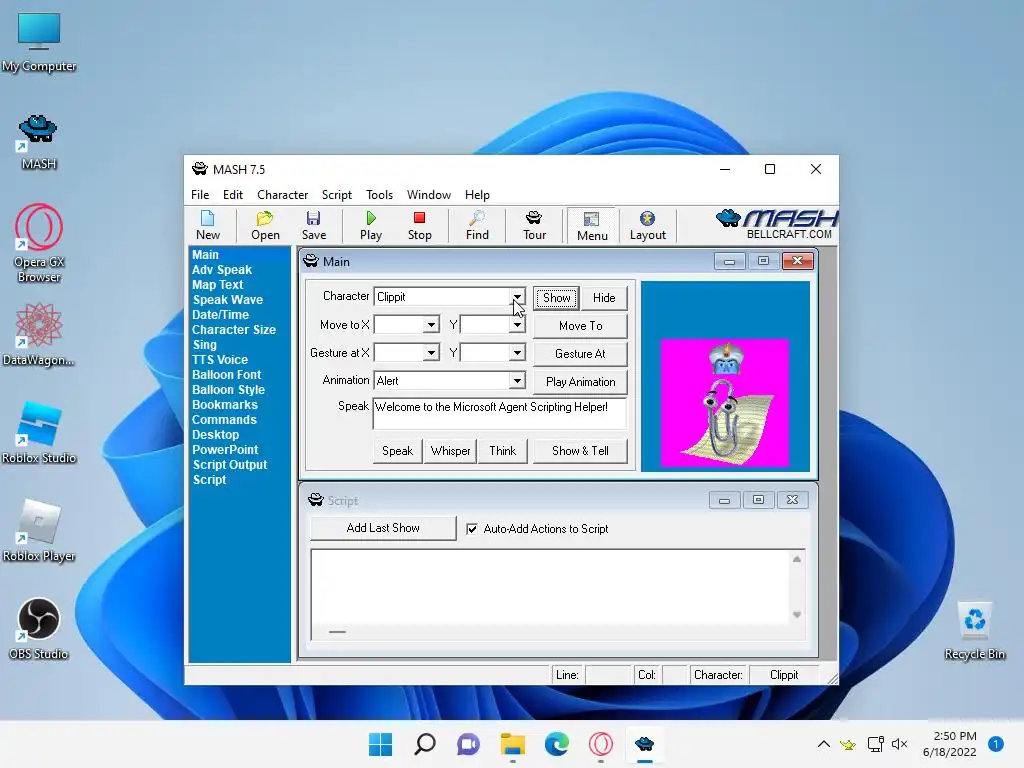Expand the Animation dropdown arrow
Viewport: 1024px width, 768px height.
click(x=517, y=381)
